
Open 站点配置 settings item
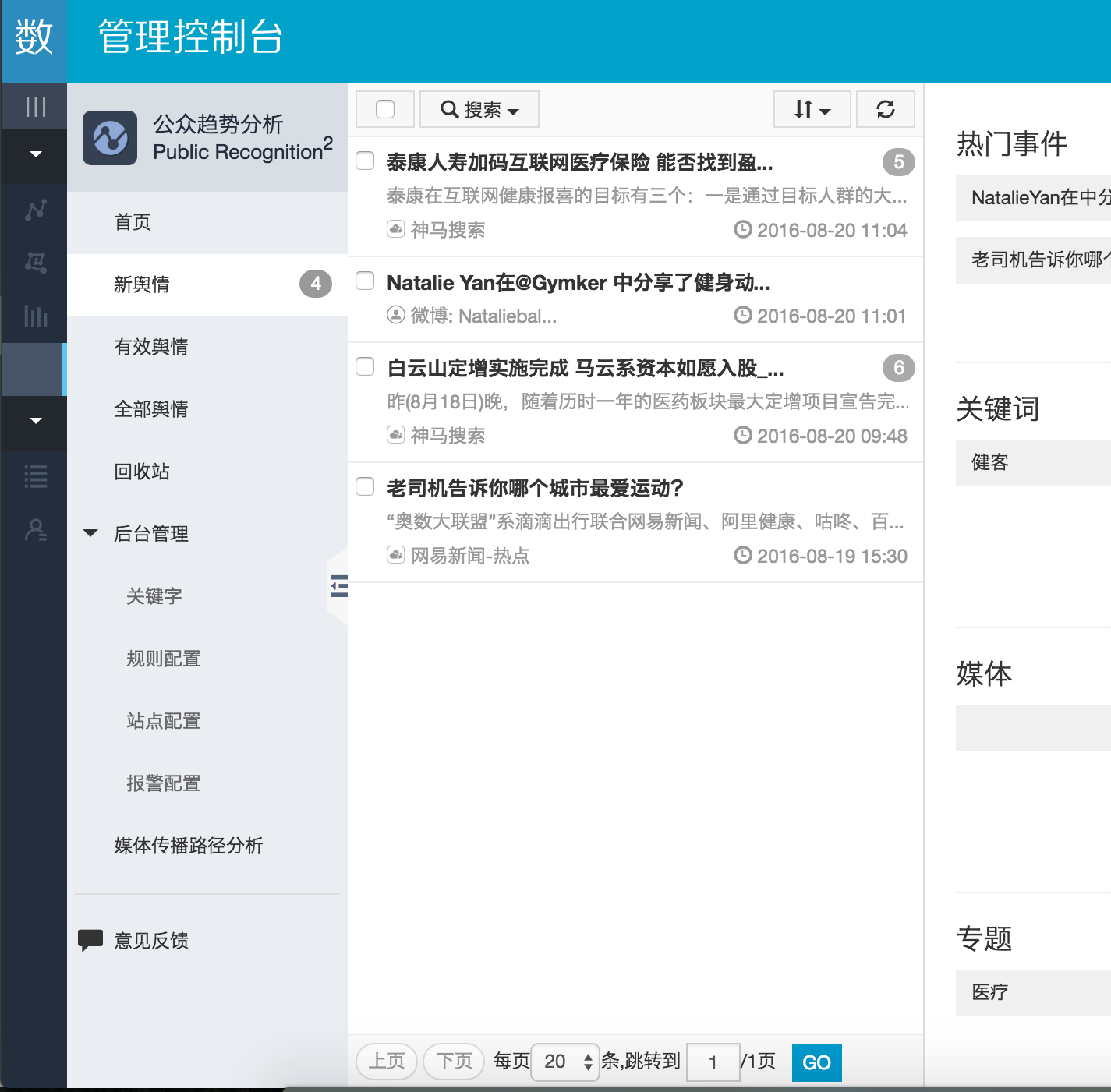(164, 721)
